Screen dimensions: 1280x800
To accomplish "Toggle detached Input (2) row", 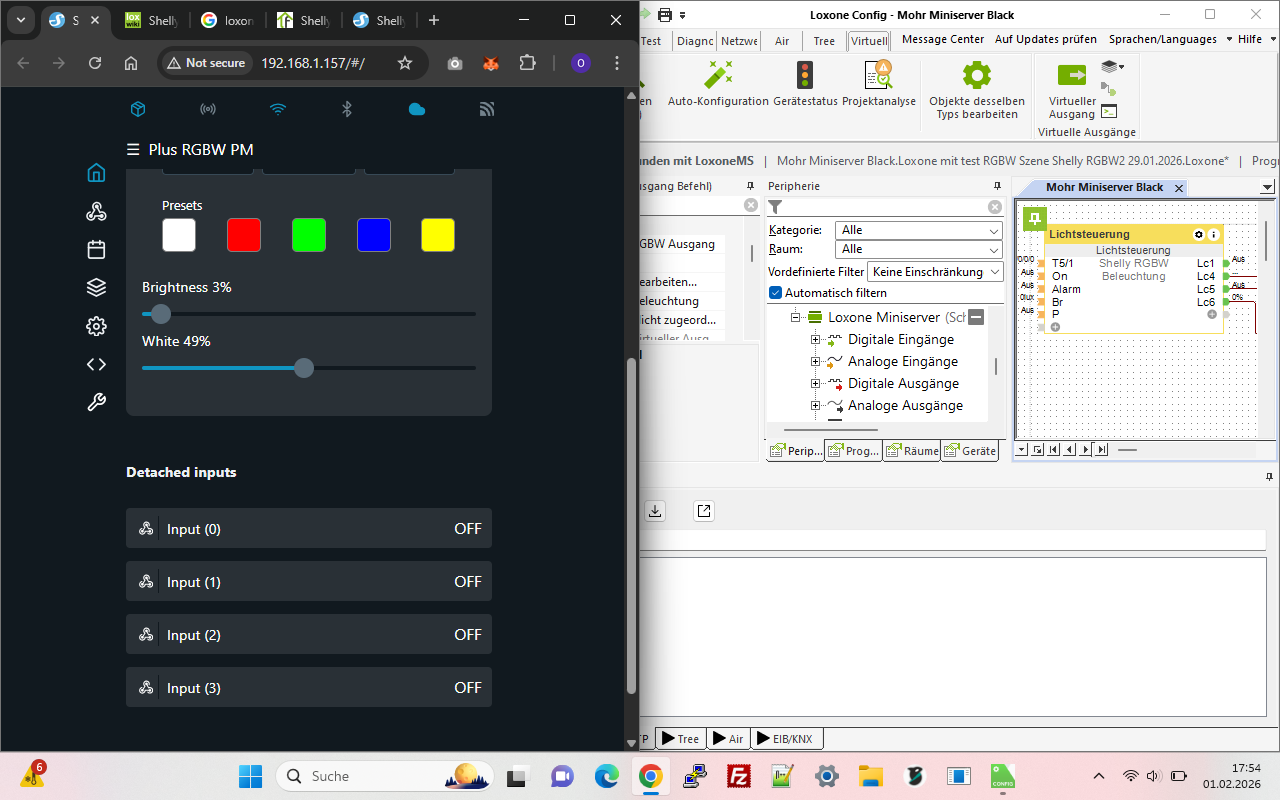I will 309,635.
